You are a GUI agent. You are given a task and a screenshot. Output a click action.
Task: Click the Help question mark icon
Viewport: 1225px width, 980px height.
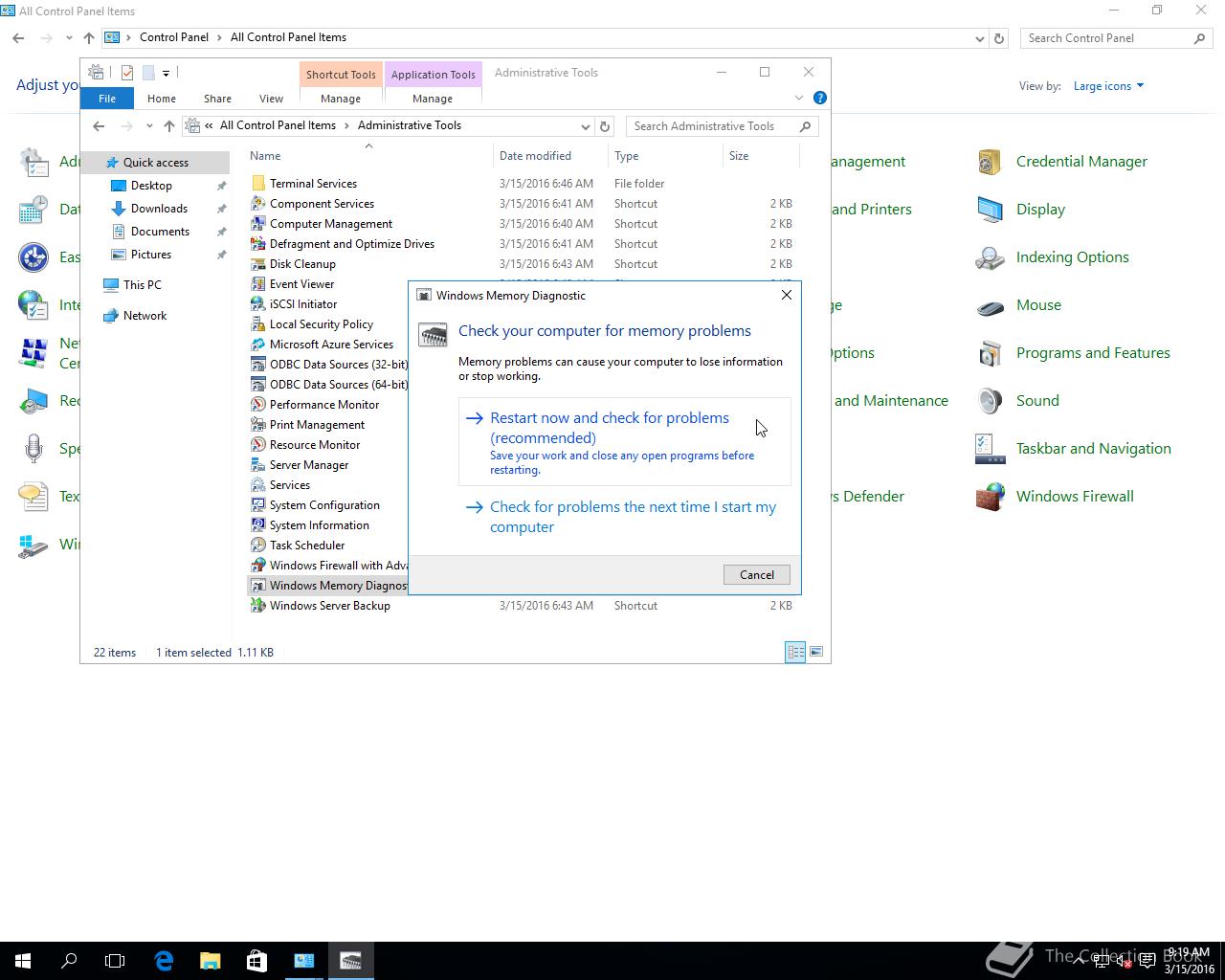click(x=819, y=98)
